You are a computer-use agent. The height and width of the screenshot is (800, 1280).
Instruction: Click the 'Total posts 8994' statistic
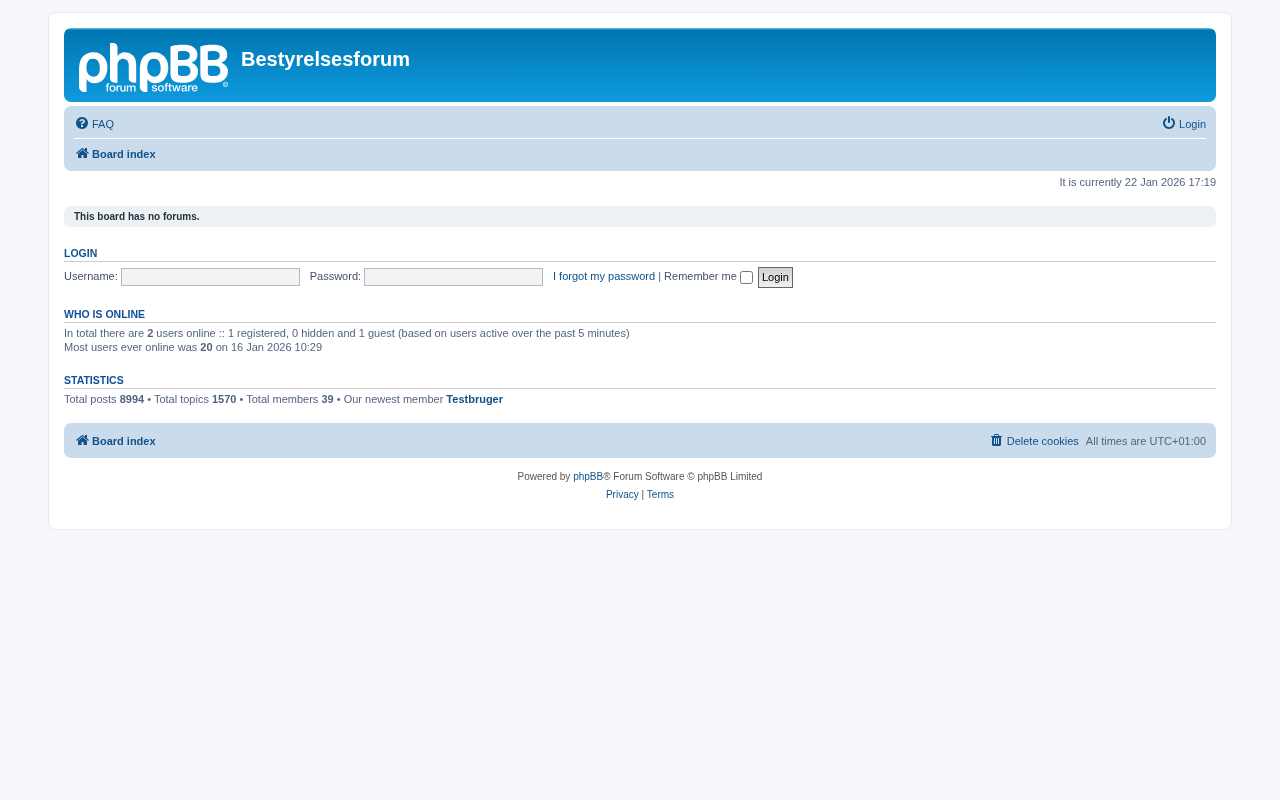click(104, 399)
